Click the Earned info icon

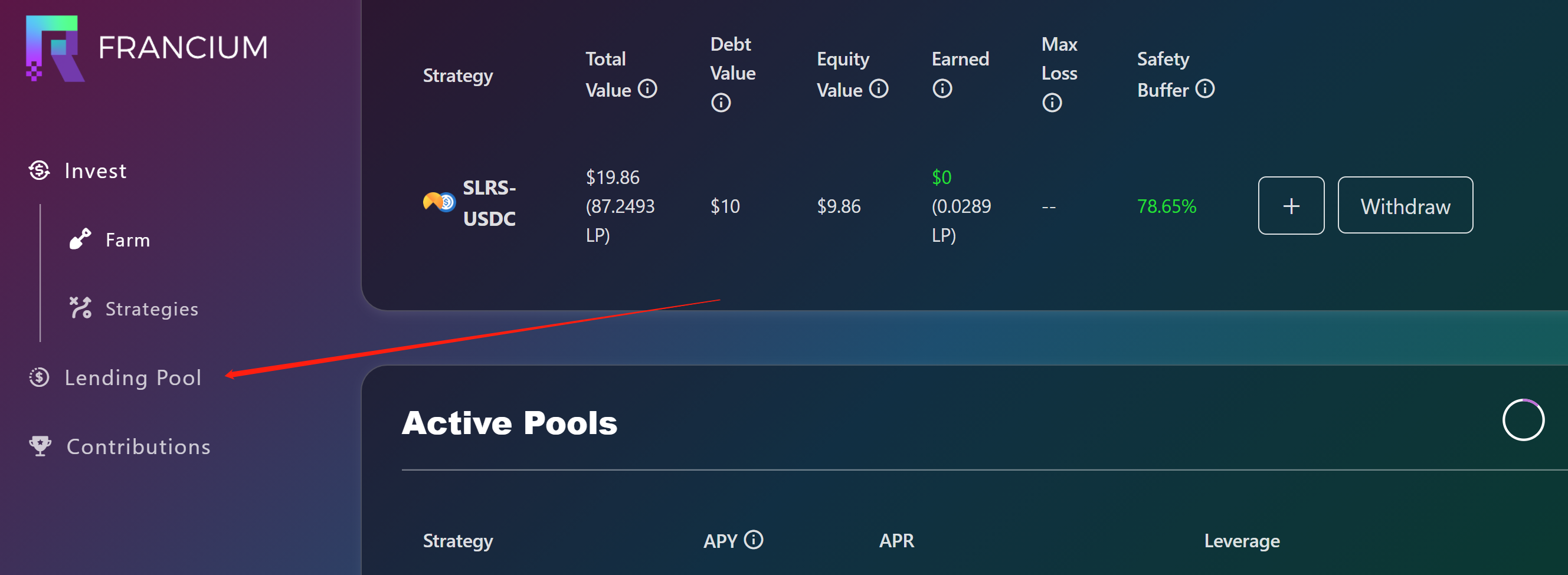[942, 90]
